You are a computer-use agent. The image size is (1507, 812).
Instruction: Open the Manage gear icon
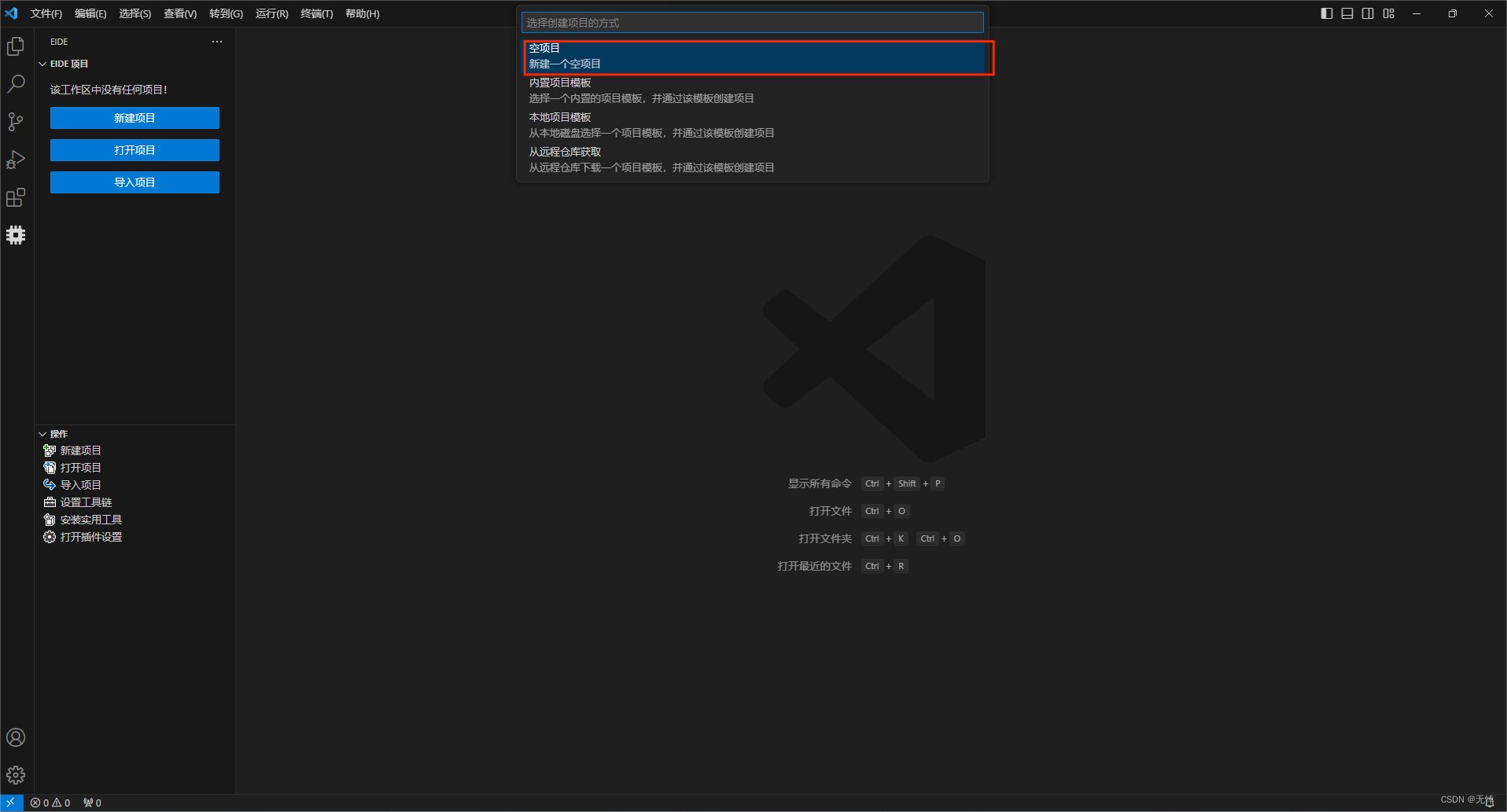[16, 775]
